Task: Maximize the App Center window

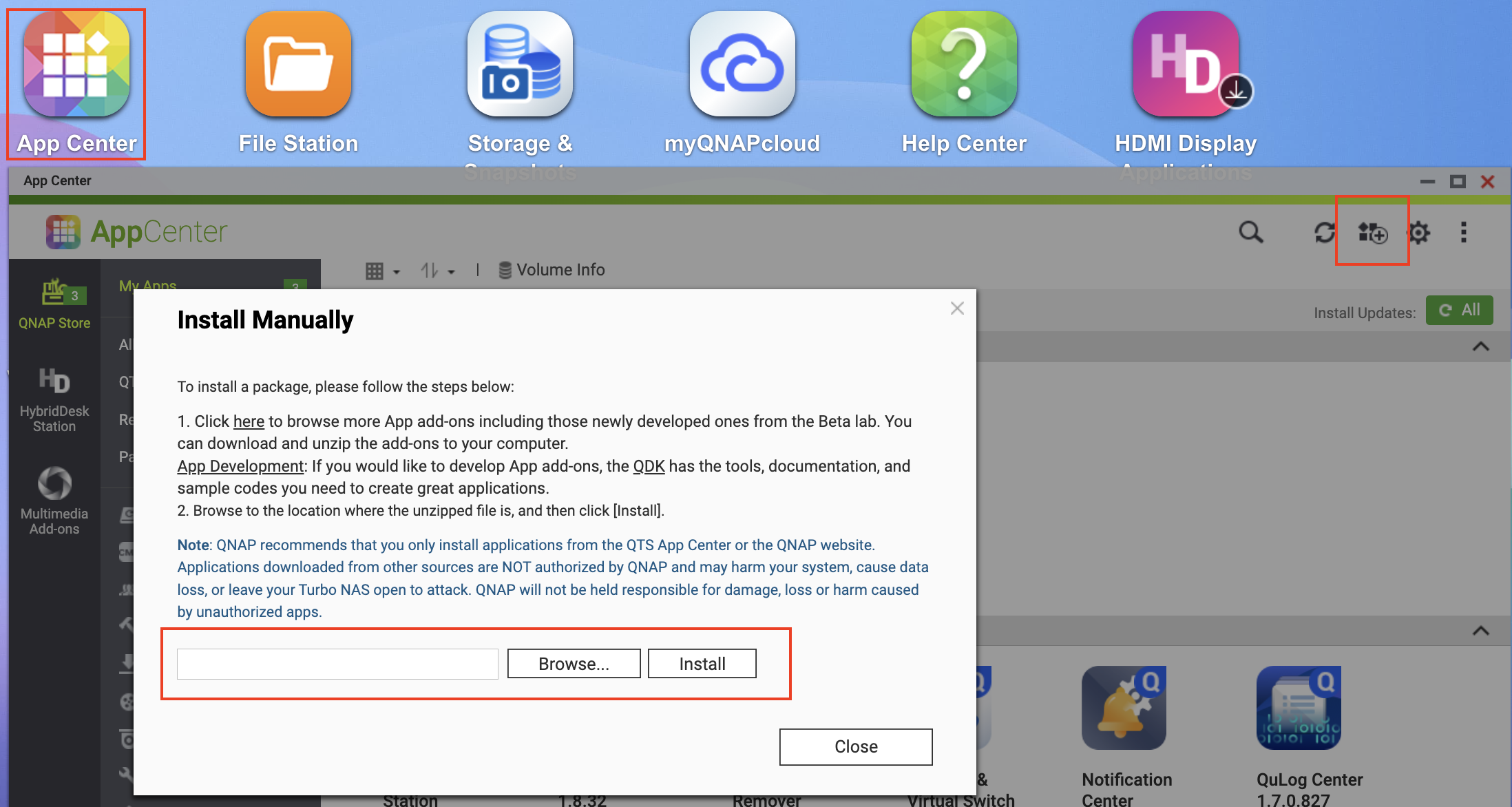Action: point(1458,181)
